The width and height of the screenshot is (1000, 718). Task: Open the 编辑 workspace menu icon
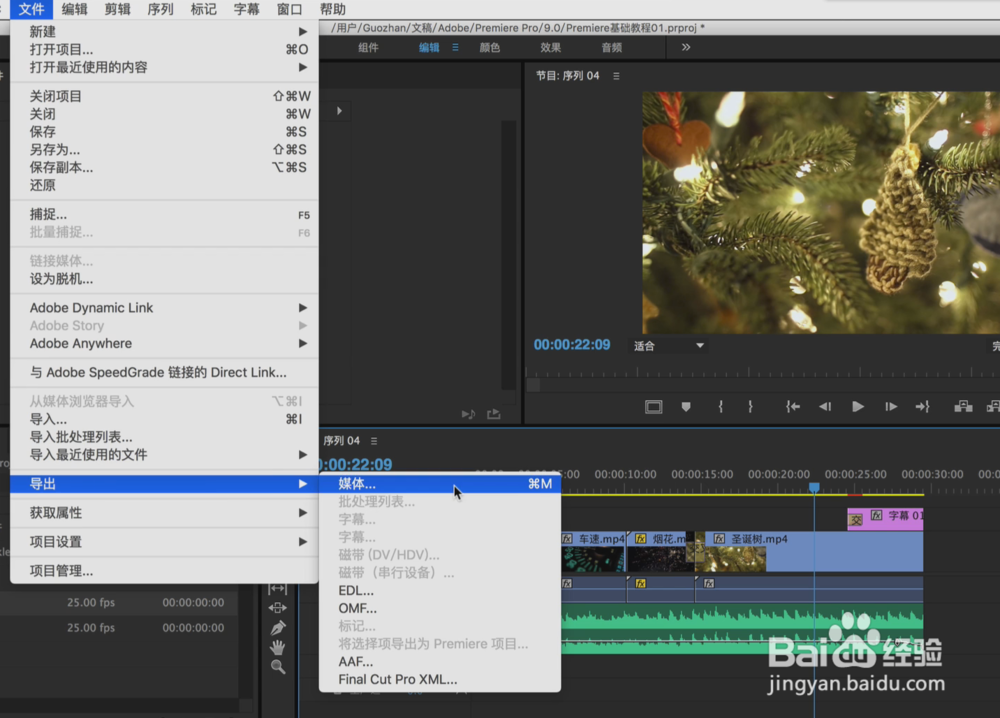pyautogui.click(x=455, y=47)
